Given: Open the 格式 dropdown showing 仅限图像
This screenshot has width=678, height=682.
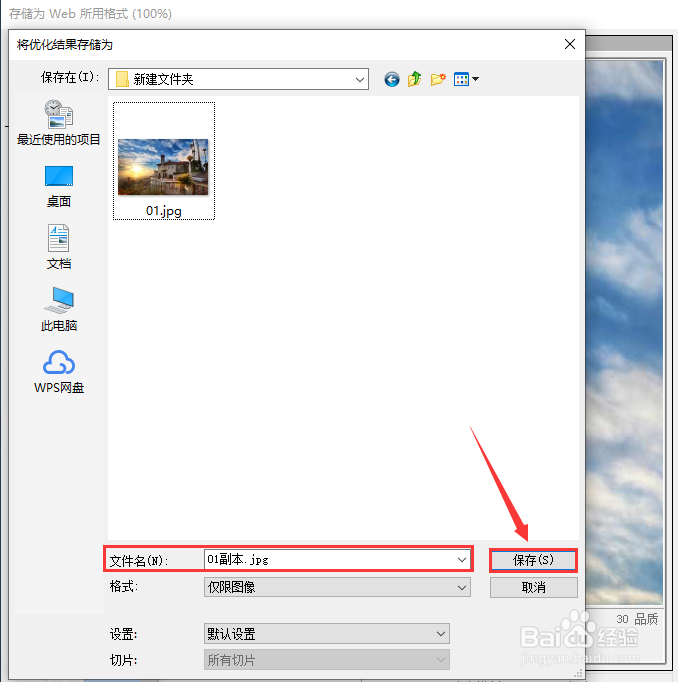Looking at the screenshot, I should point(337,588).
